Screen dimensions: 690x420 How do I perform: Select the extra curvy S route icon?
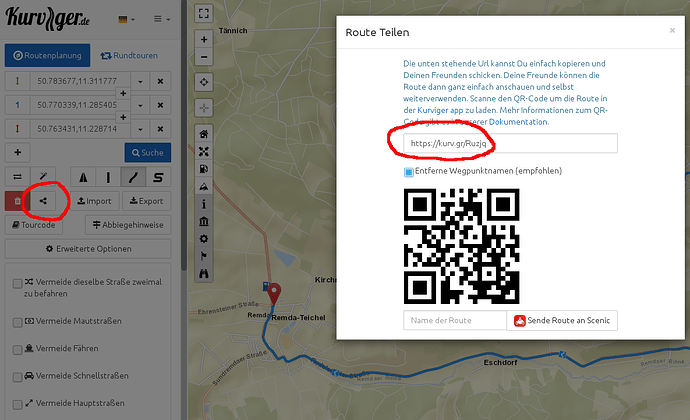coord(158,177)
